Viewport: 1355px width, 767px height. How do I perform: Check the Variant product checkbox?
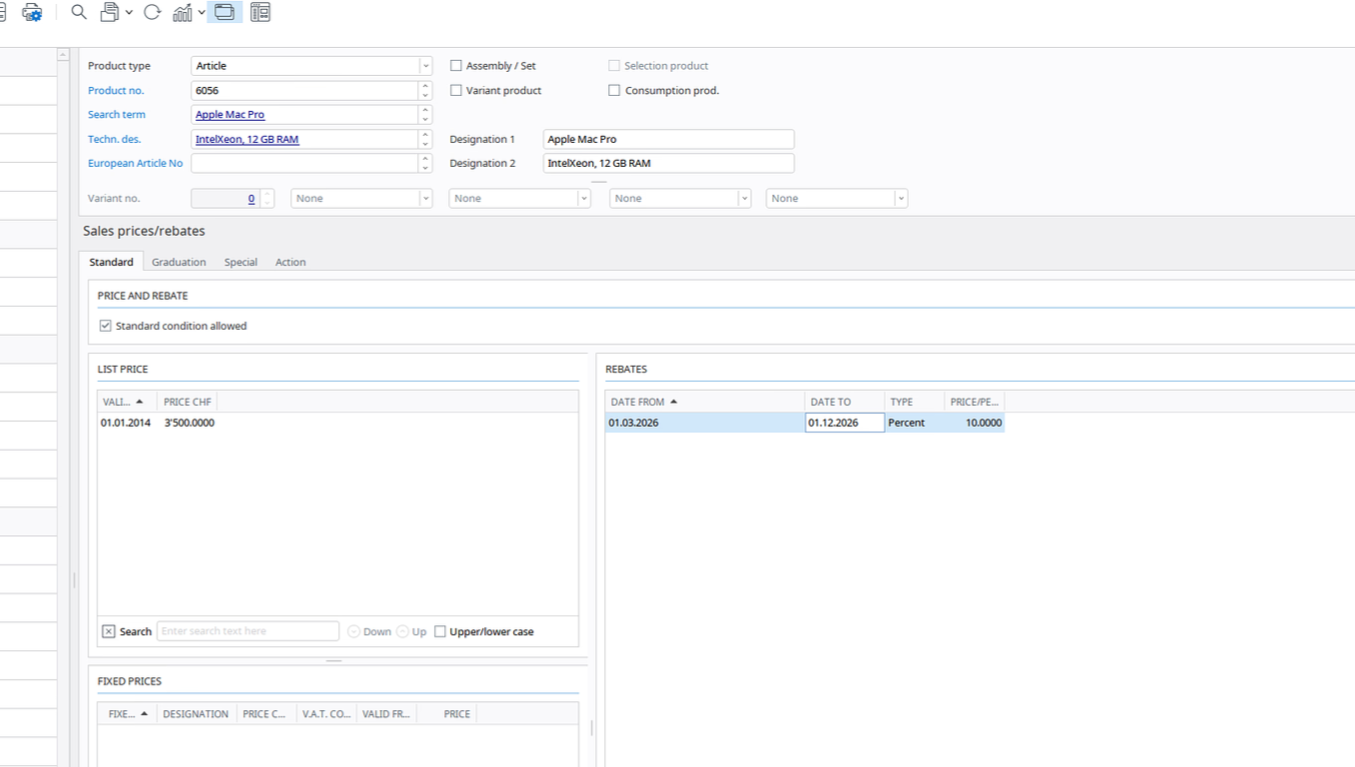coord(456,90)
